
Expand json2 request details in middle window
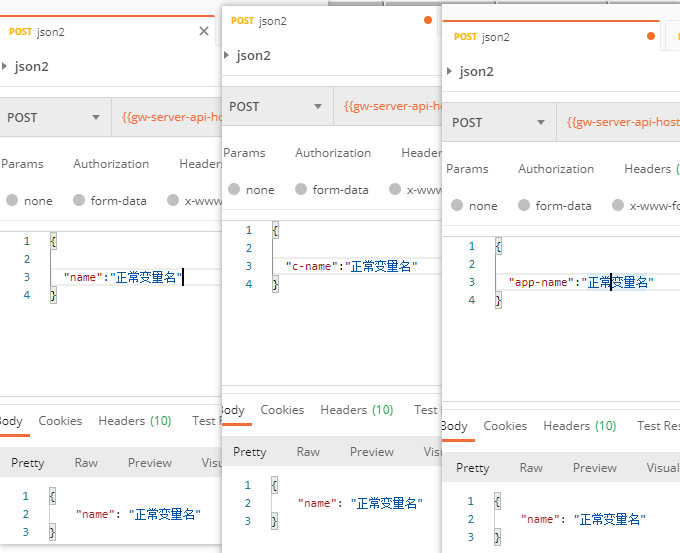(x=226, y=56)
